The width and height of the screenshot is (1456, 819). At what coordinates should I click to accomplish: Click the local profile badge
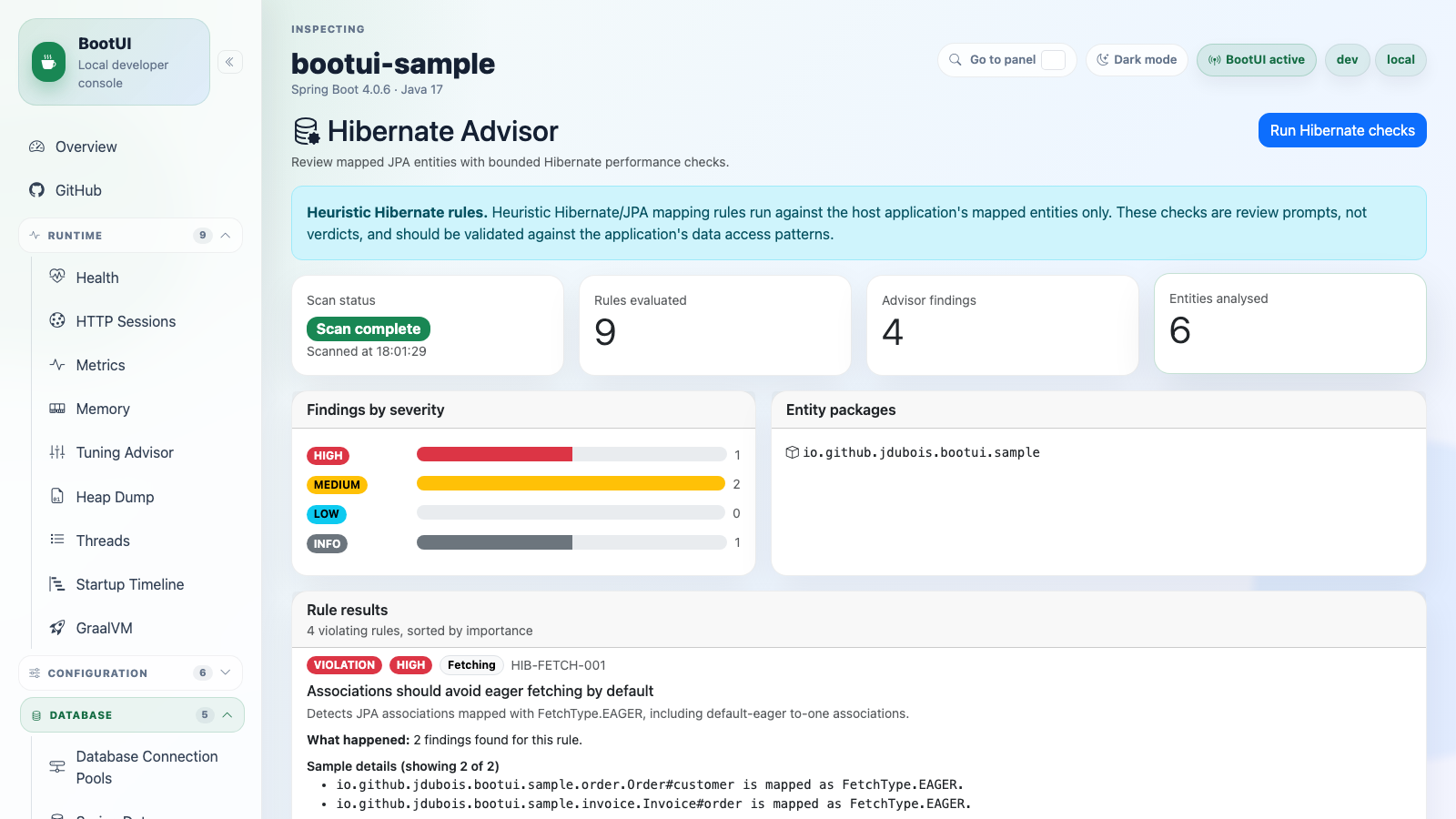tap(1400, 60)
